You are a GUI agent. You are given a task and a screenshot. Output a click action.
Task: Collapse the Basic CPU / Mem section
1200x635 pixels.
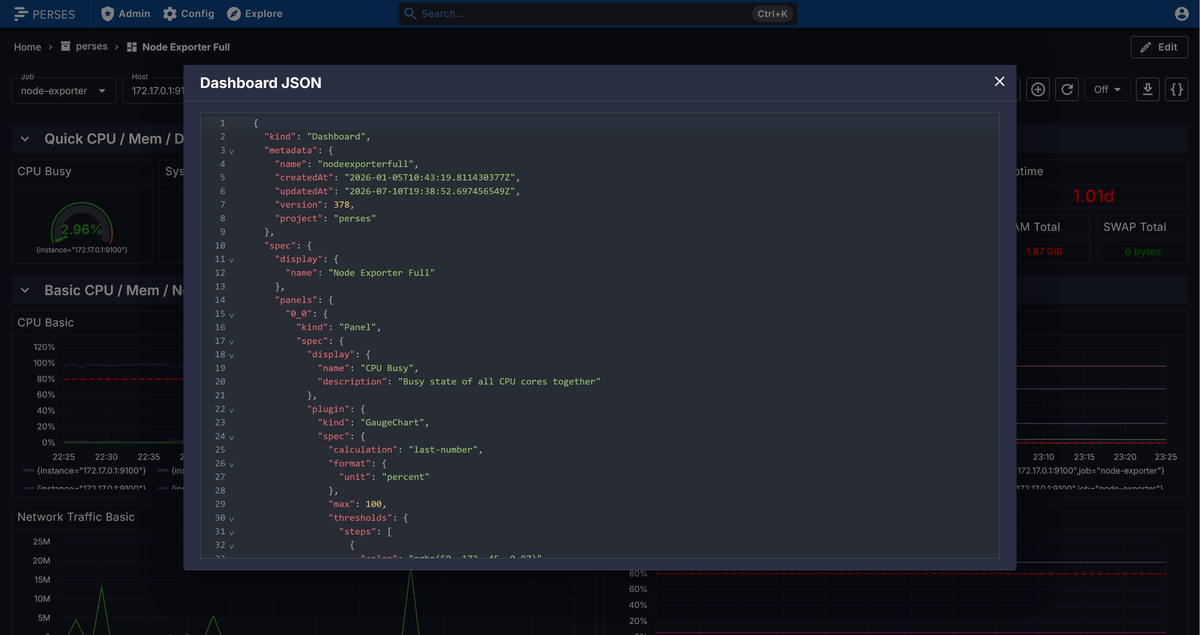coord(26,290)
